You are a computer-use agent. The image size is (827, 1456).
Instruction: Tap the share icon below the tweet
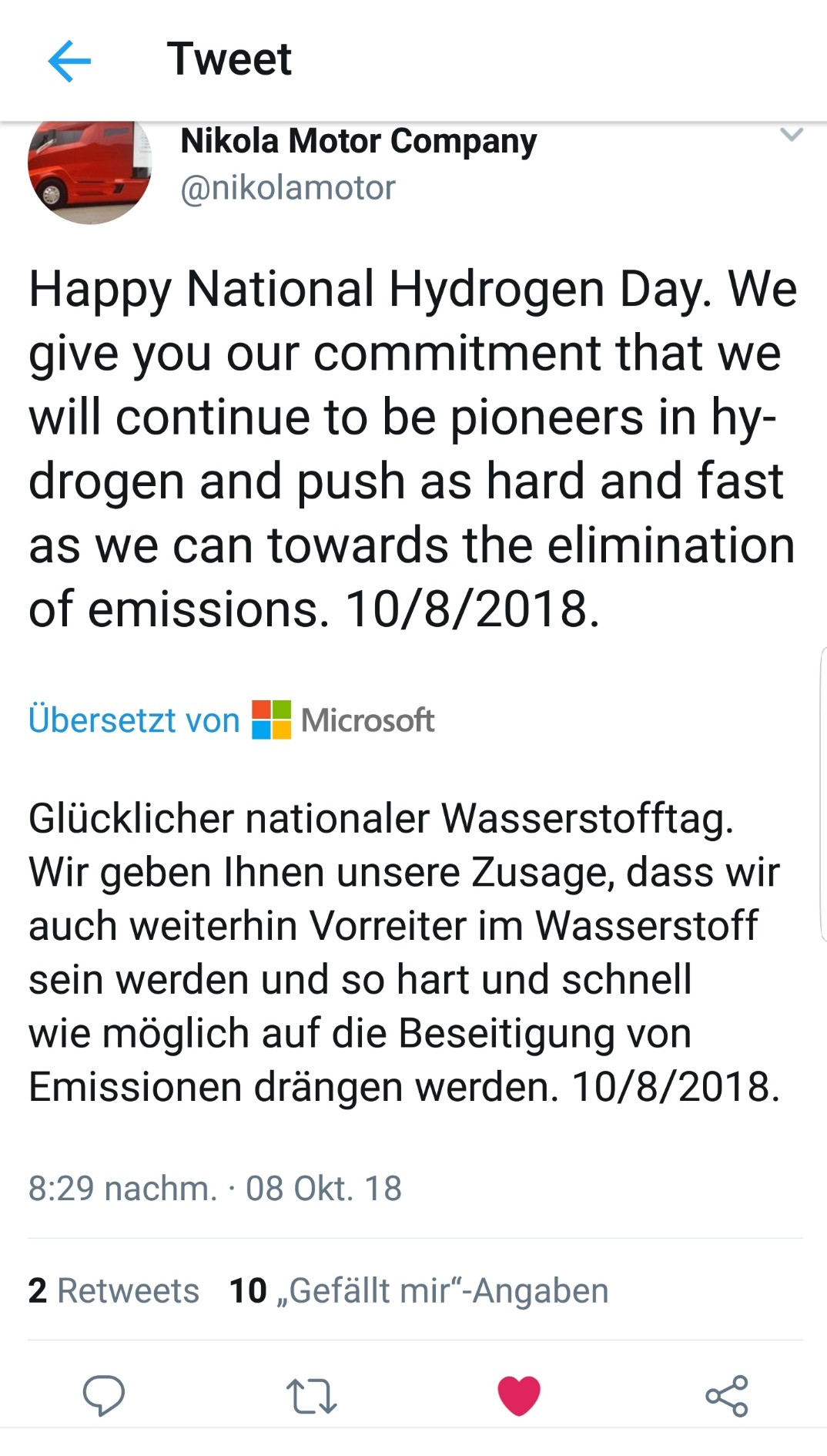pyautogui.click(x=727, y=1395)
